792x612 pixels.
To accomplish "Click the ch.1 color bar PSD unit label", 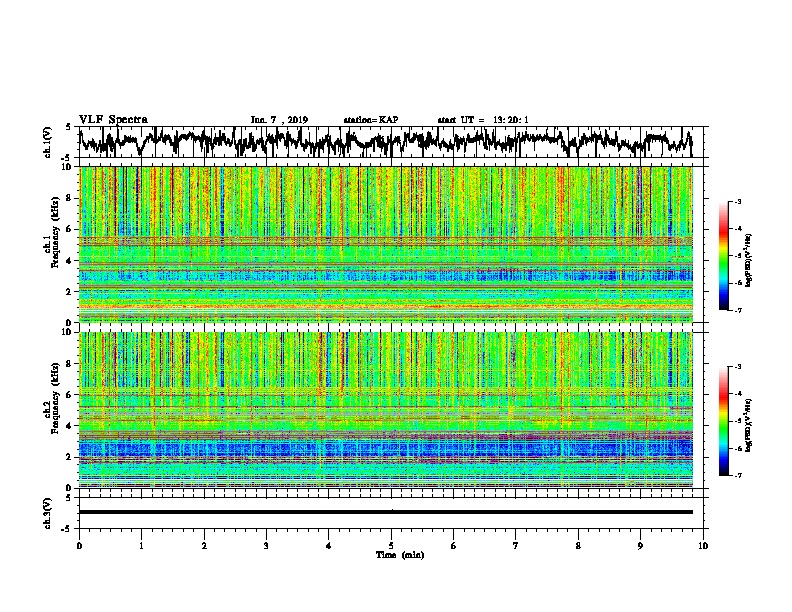I will click(749, 260).
